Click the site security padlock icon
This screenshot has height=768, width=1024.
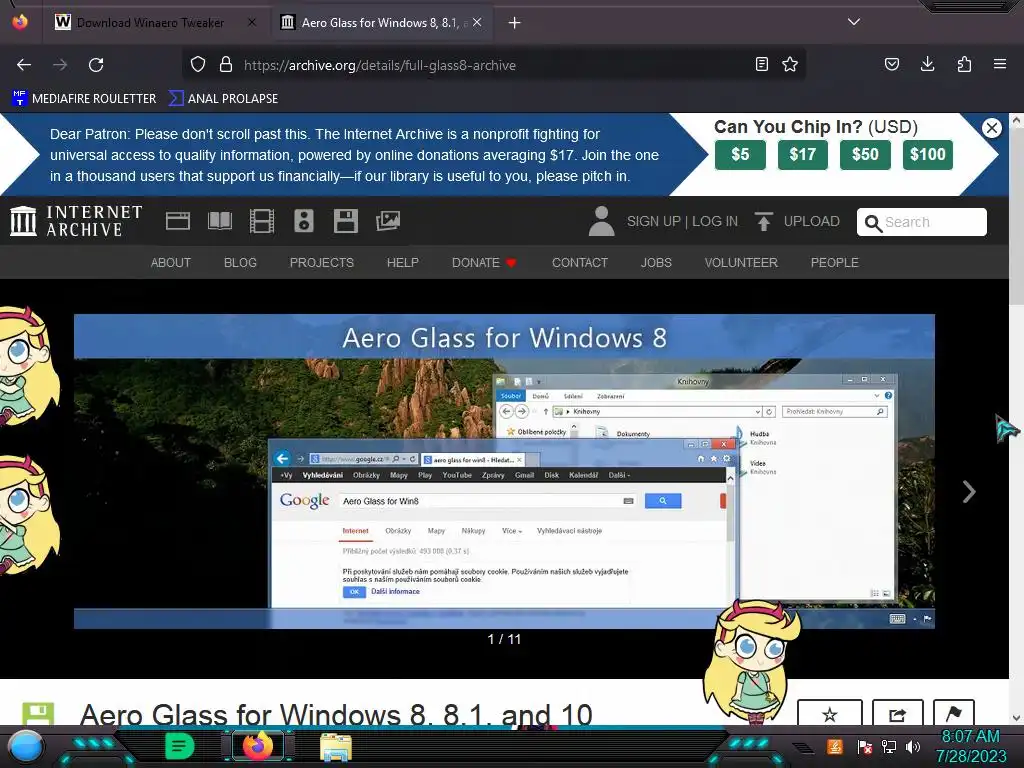click(x=226, y=64)
